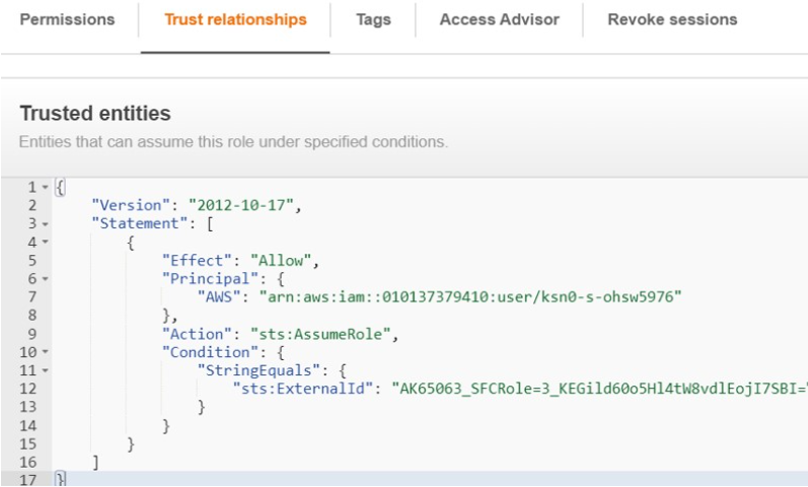Image resolution: width=808 pixels, height=487 pixels.
Task: Click the closing brace on line 17
Action: click(60, 480)
